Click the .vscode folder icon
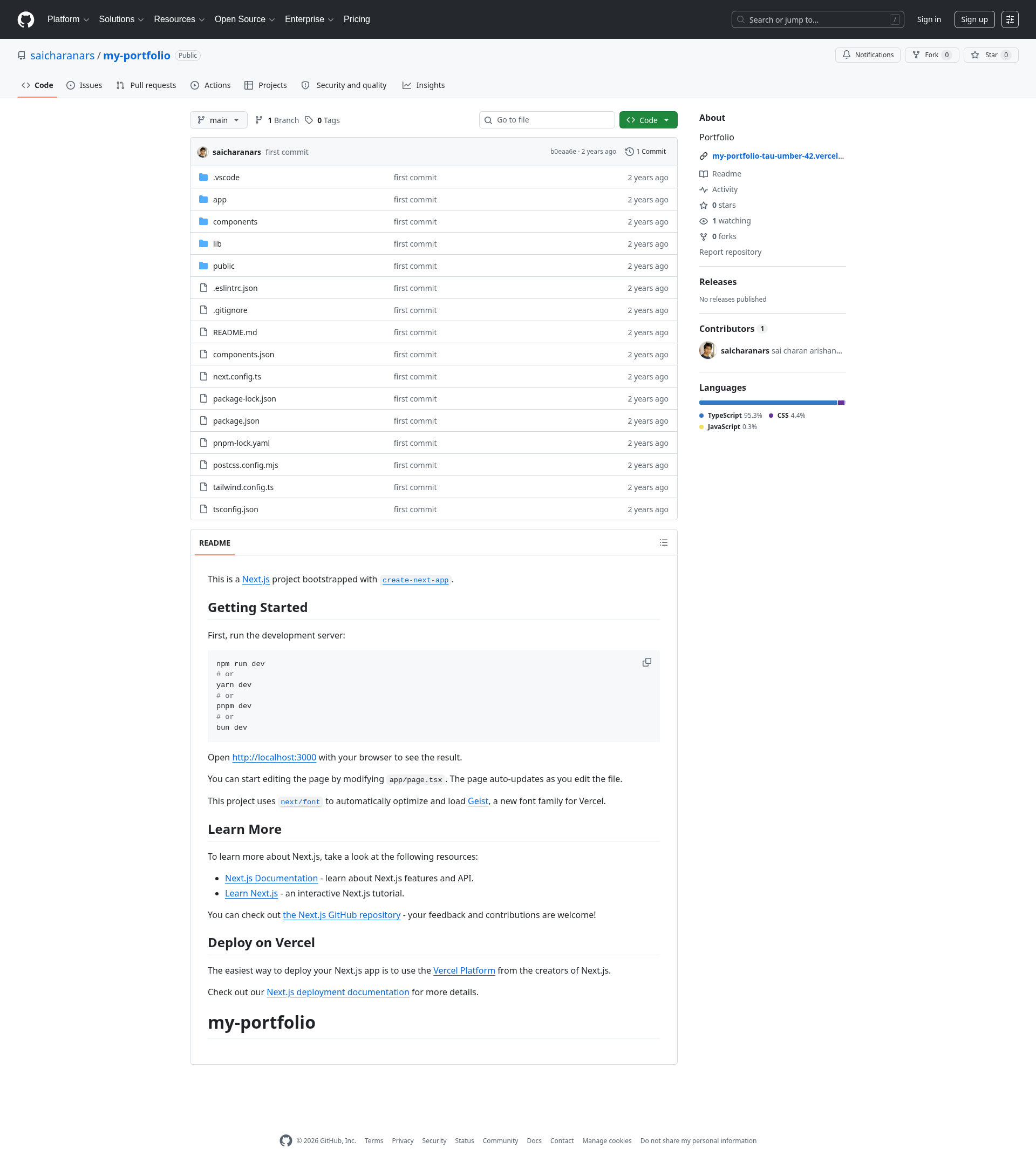 pos(203,178)
